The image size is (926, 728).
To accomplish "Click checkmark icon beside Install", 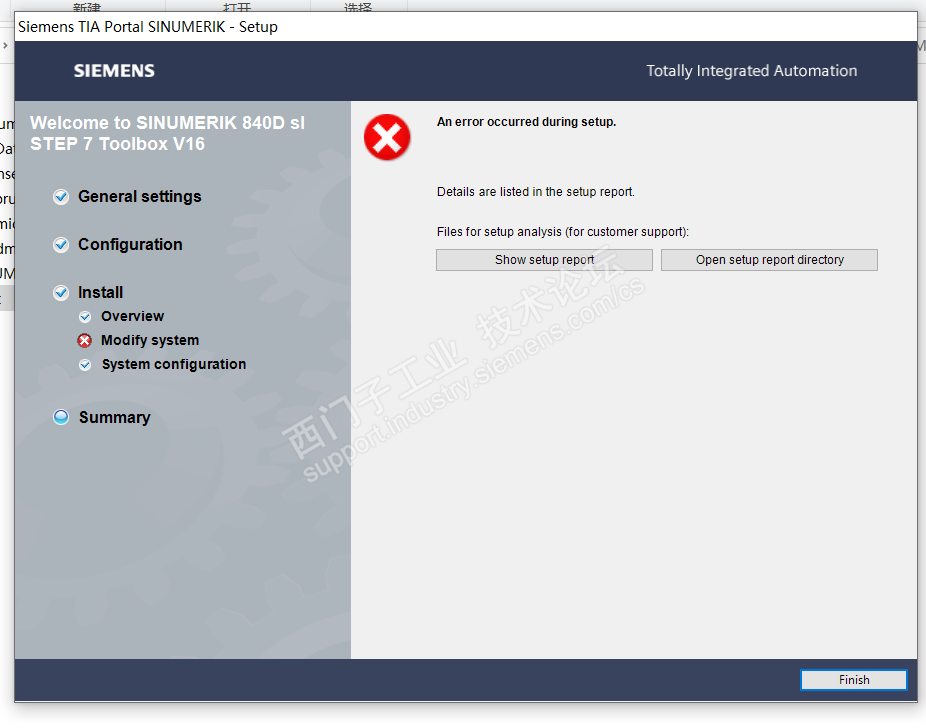I will pyautogui.click(x=61, y=292).
